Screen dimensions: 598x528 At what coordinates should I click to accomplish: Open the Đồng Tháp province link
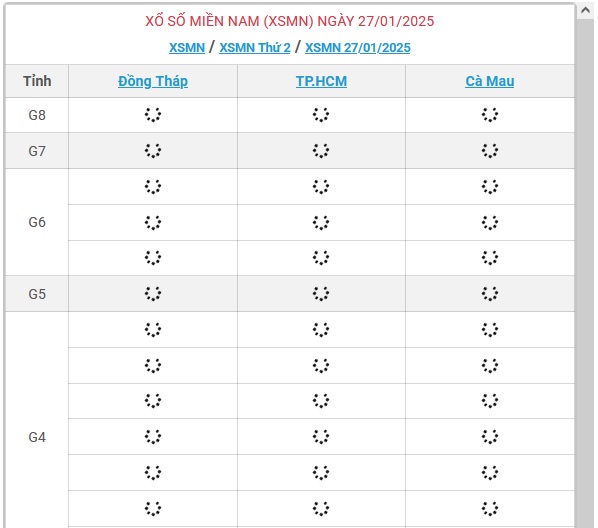153,81
